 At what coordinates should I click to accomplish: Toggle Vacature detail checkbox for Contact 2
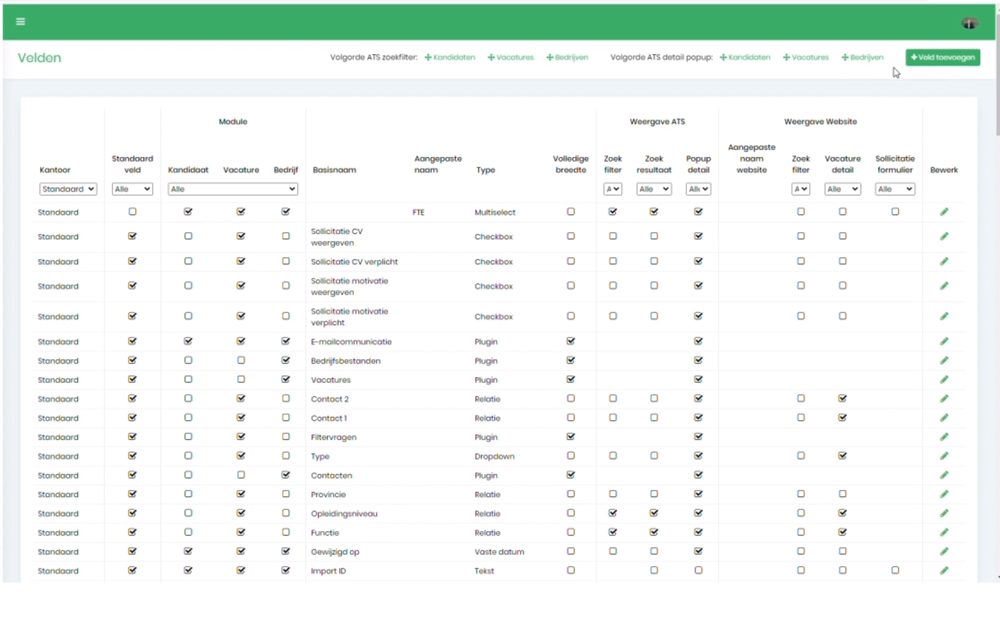click(x=842, y=399)
